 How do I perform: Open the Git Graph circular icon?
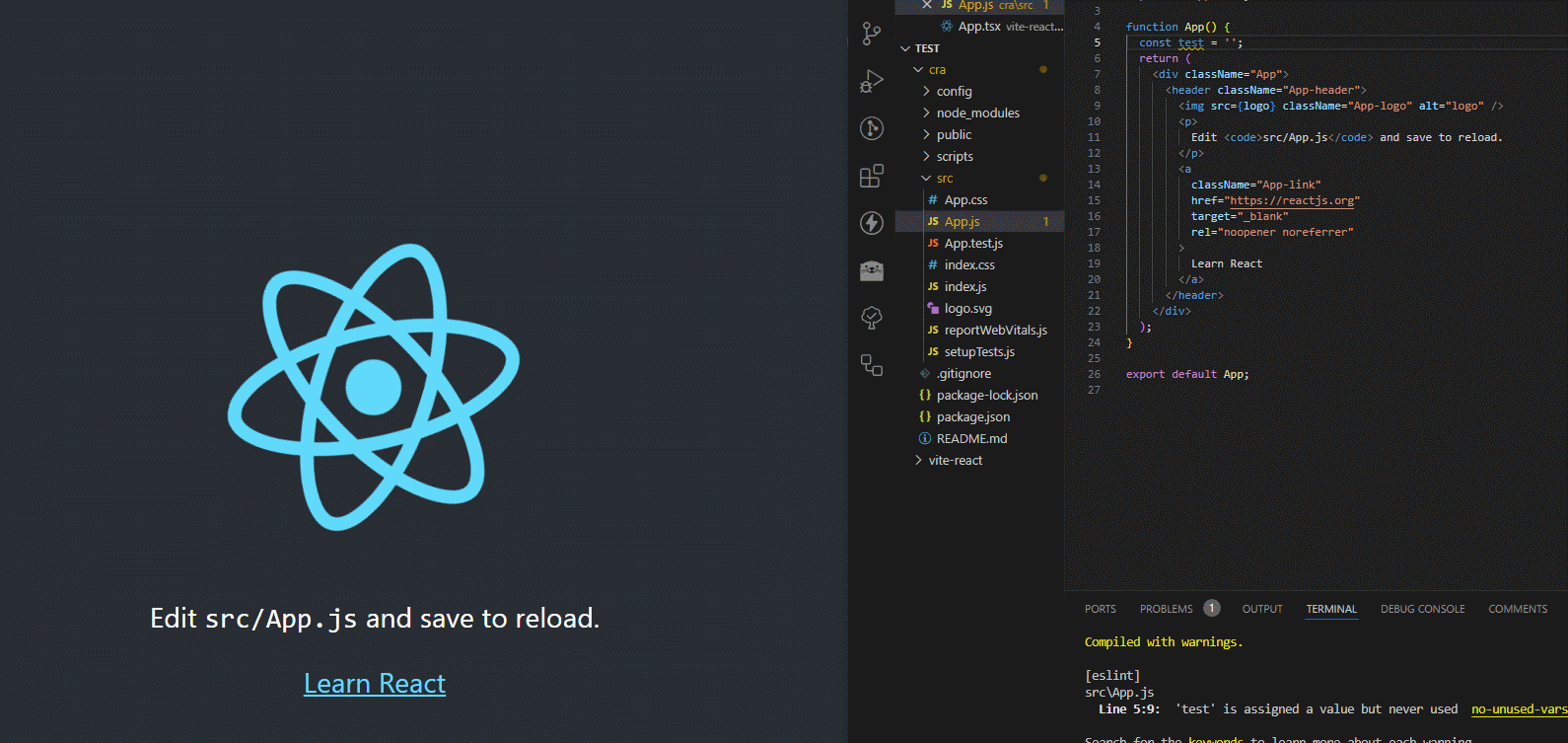871,128
